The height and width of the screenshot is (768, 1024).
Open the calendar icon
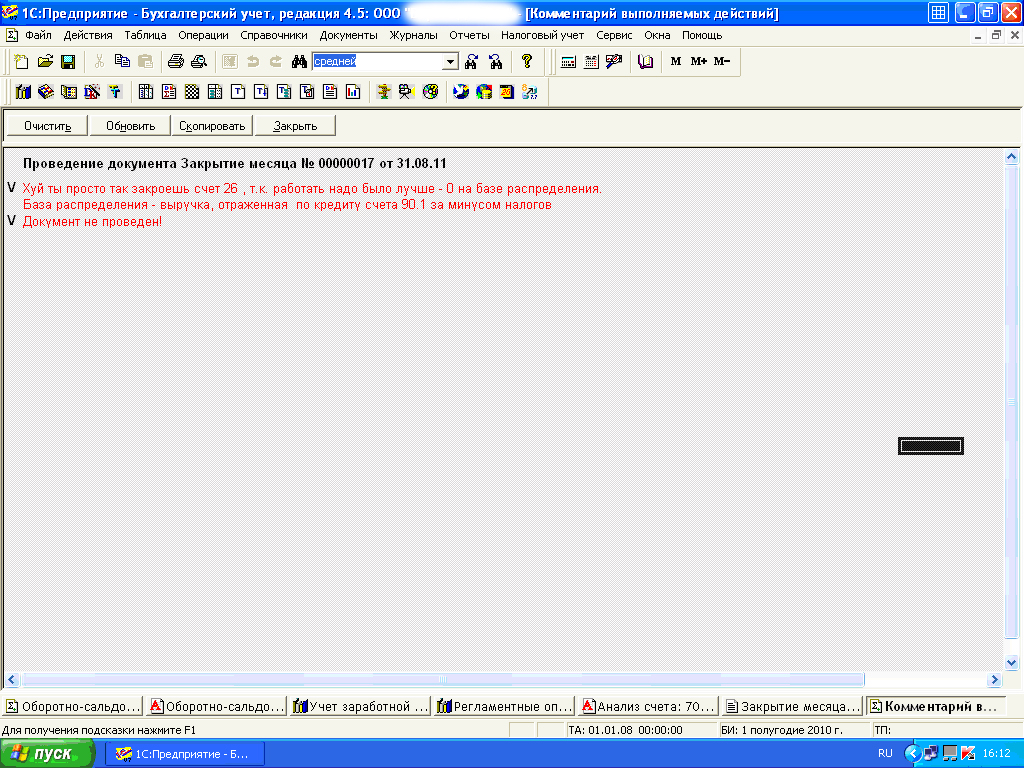click(591, 61)
